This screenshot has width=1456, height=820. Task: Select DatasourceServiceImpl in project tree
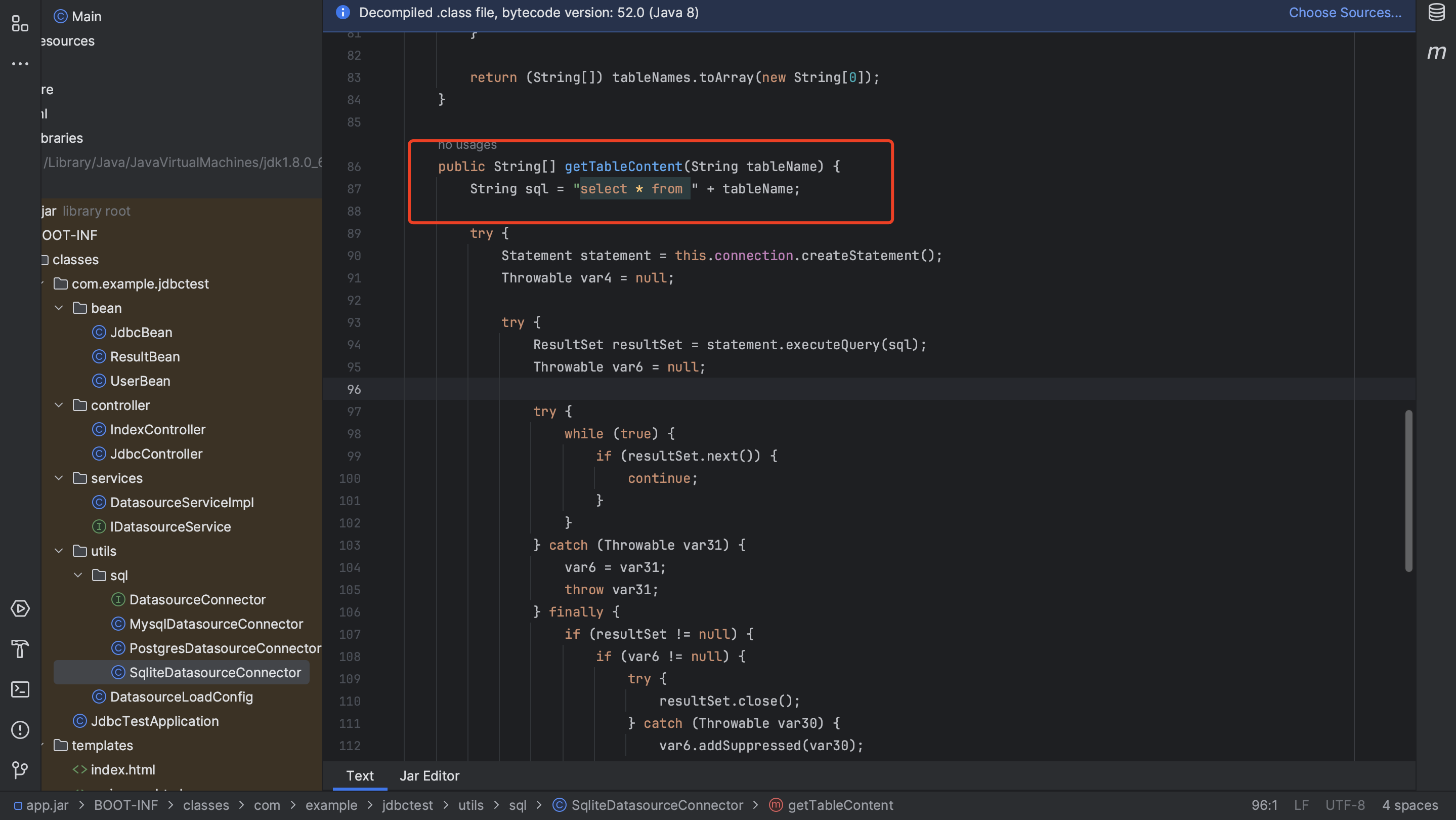(182, 502)
